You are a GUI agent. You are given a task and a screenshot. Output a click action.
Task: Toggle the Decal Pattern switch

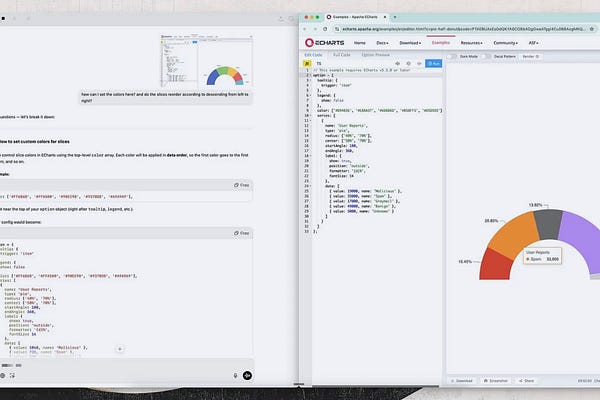pos(486,56)
